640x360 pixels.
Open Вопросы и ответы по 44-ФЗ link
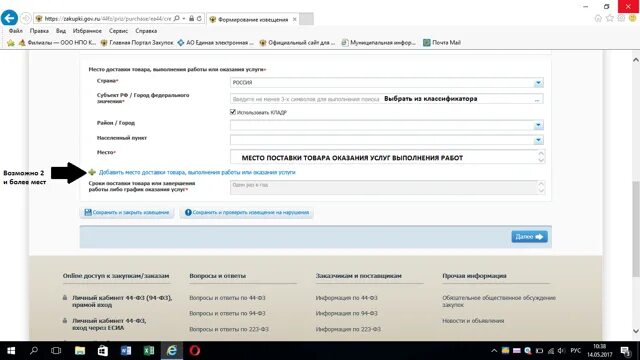[x=227, y=298]
